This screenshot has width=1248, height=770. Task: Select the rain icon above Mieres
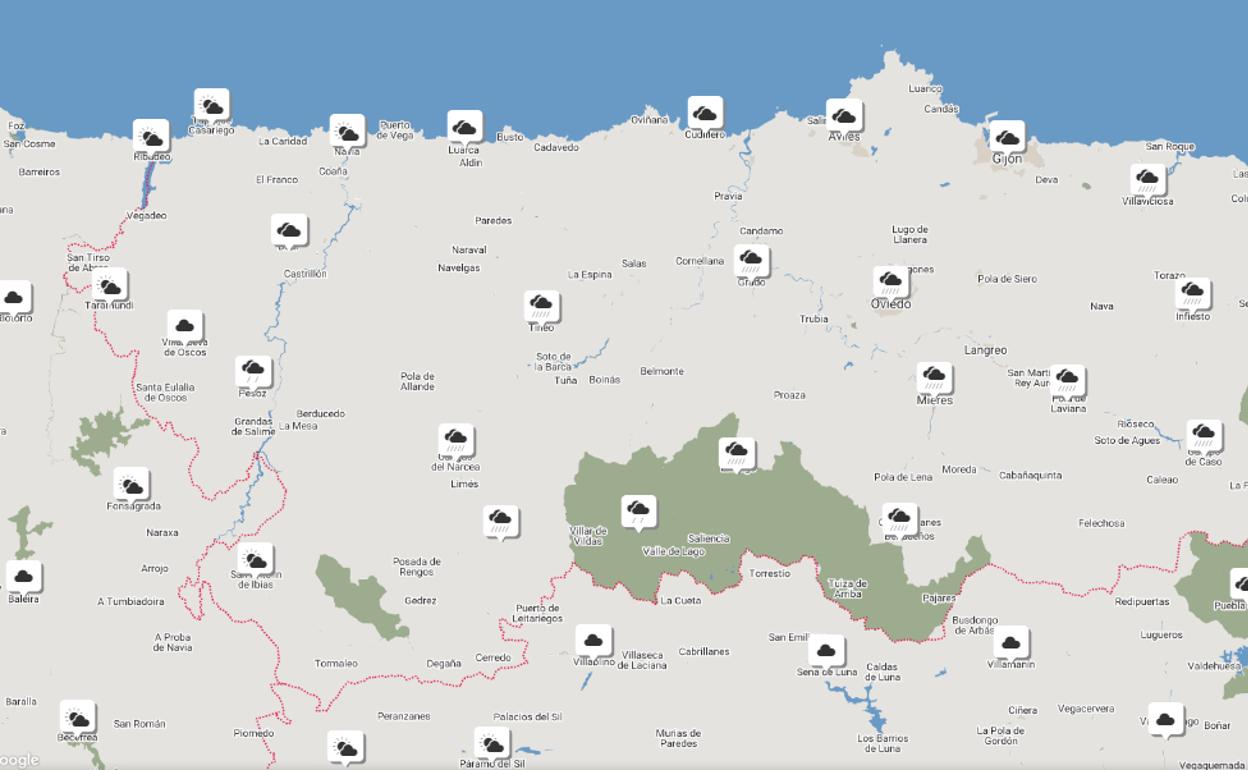934,377
